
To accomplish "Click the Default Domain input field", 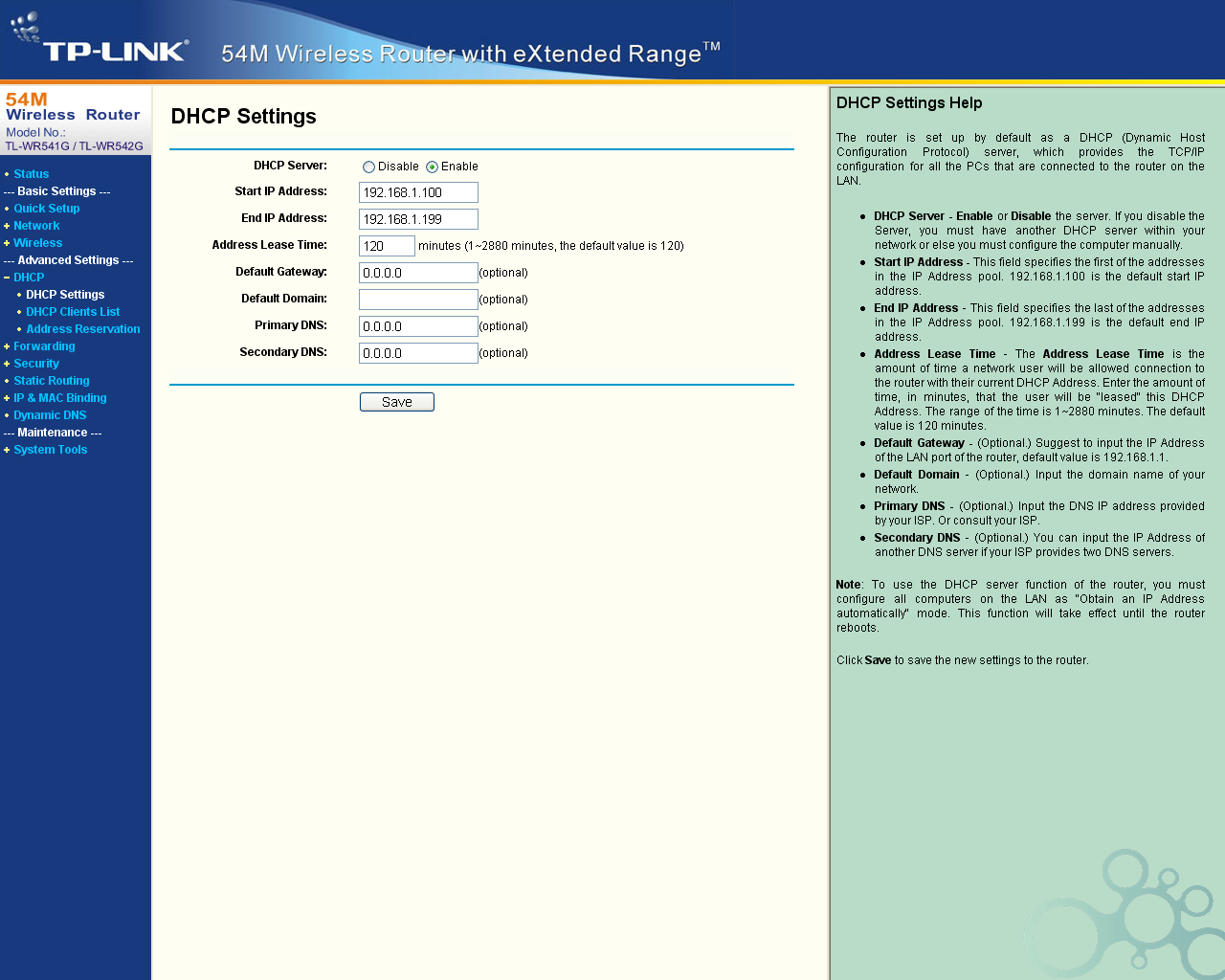I will click(x=418, y=300).
